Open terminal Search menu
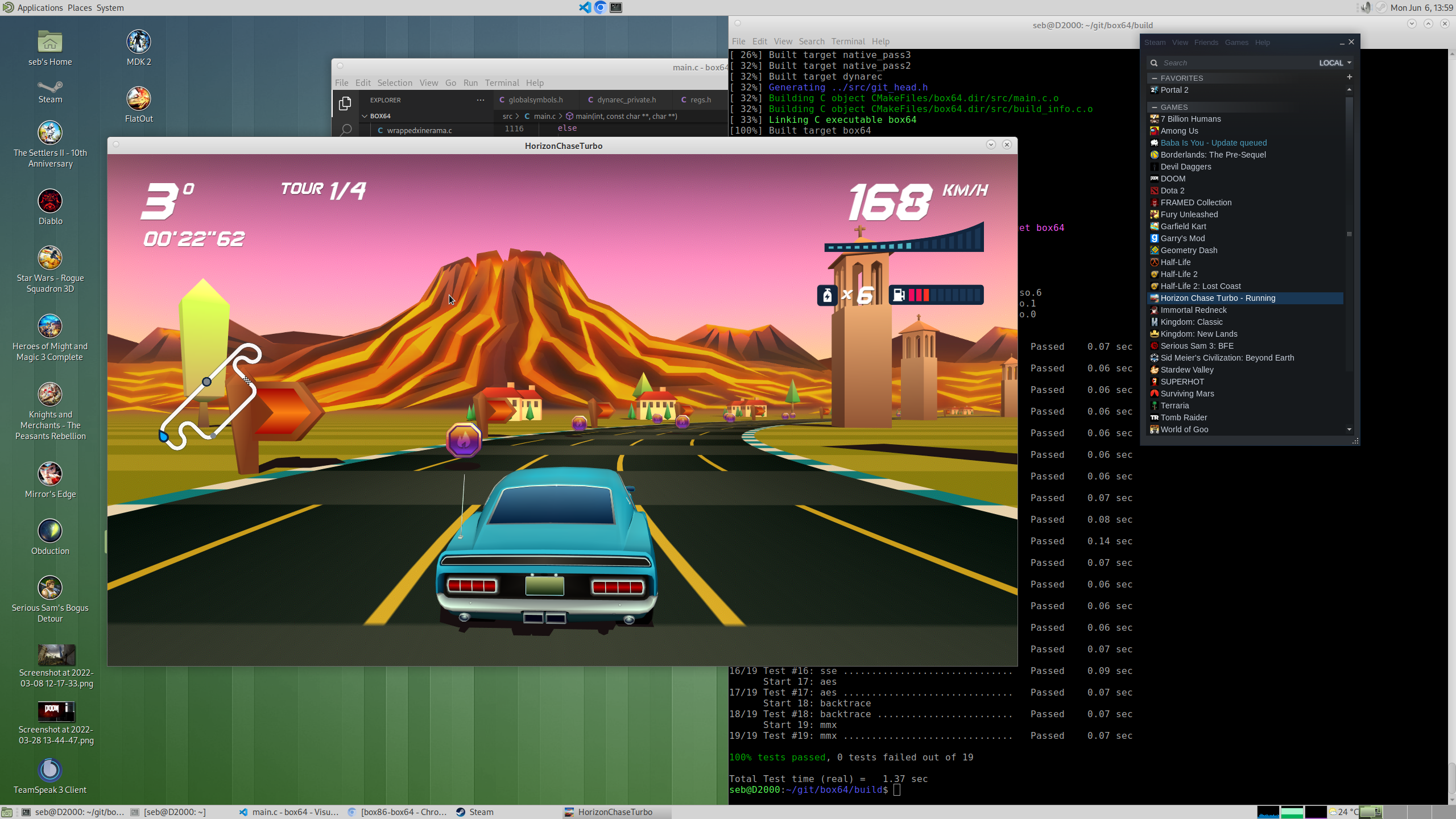The image size is (1456, 819). pyautogui.click(x=811, y=42)
